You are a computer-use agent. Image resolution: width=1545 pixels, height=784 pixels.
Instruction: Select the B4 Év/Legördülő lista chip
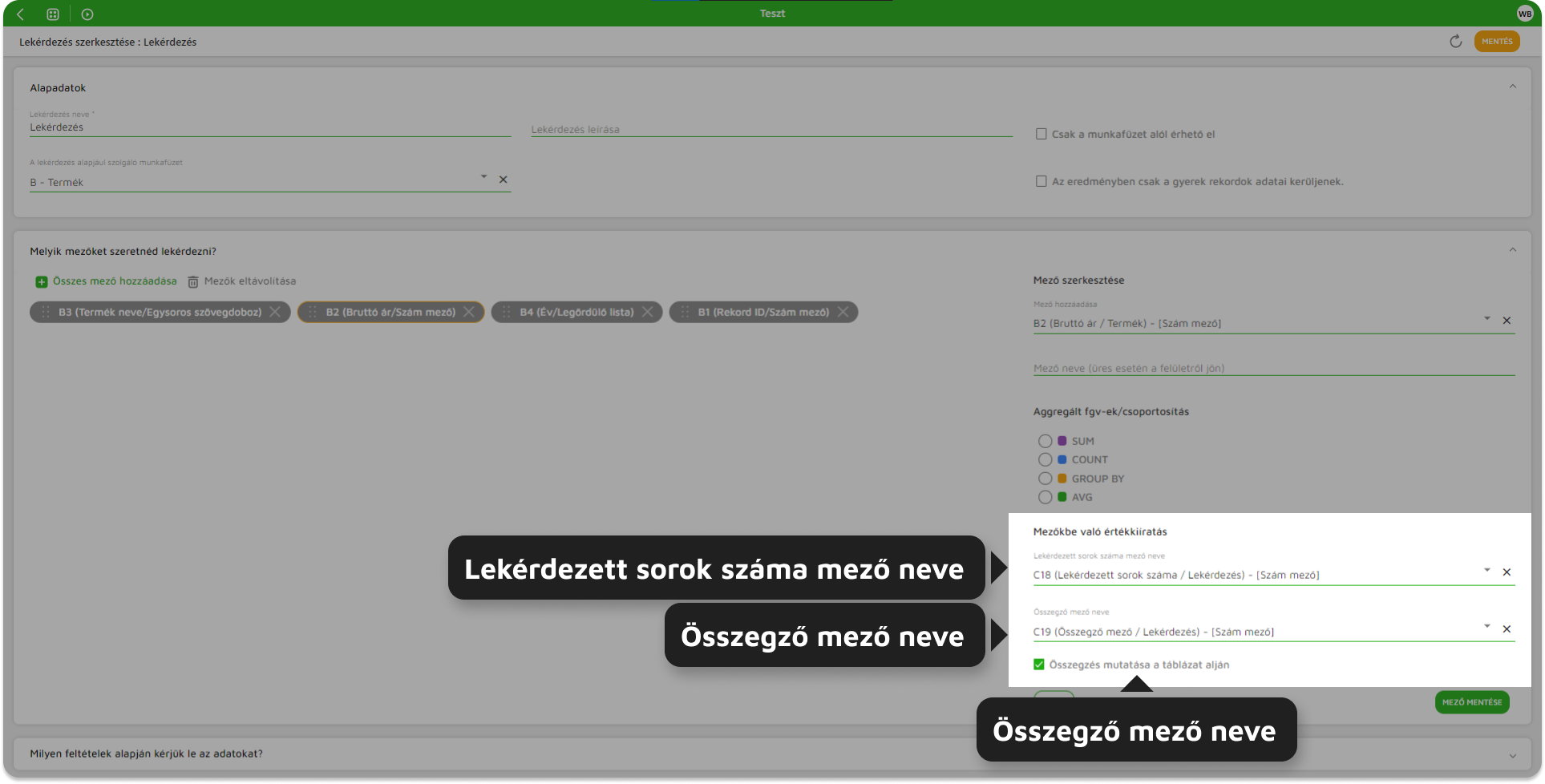pos(576,313)
